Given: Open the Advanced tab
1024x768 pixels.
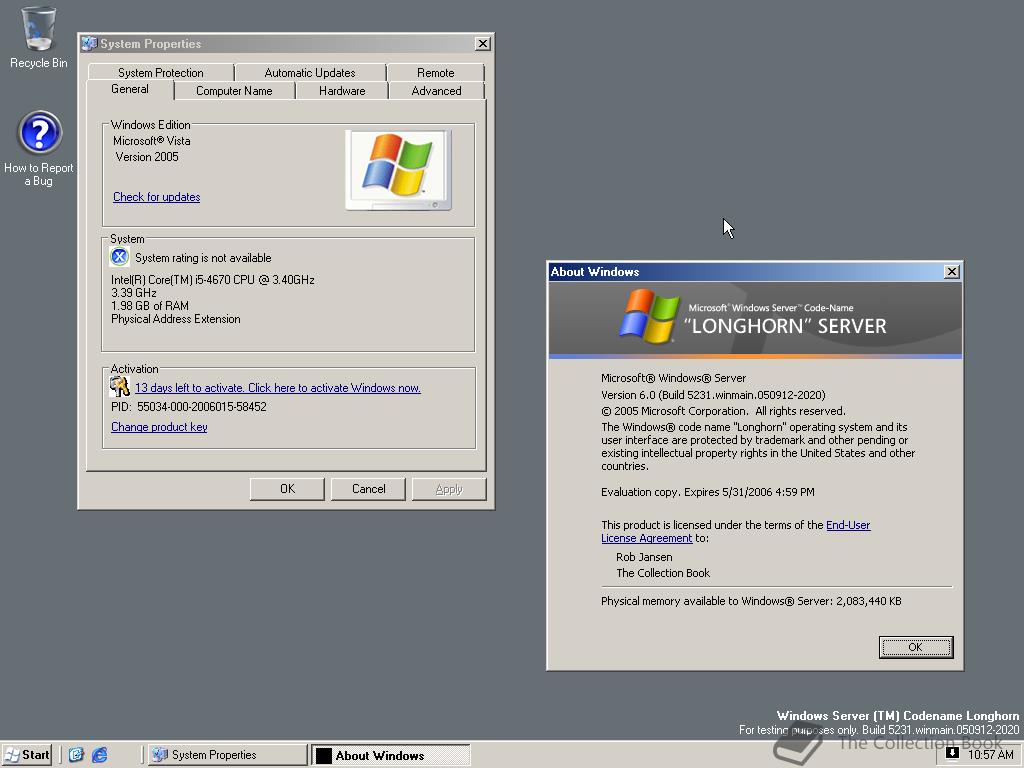Looking at the screenshot, I should (x=436, y=91).
